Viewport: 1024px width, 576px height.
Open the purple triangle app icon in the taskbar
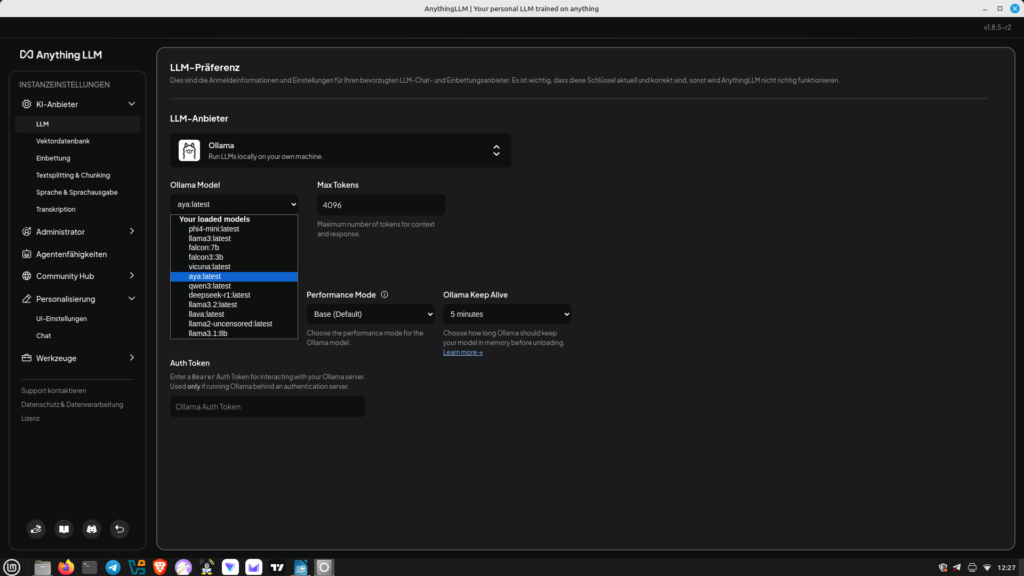coord(231,568)
